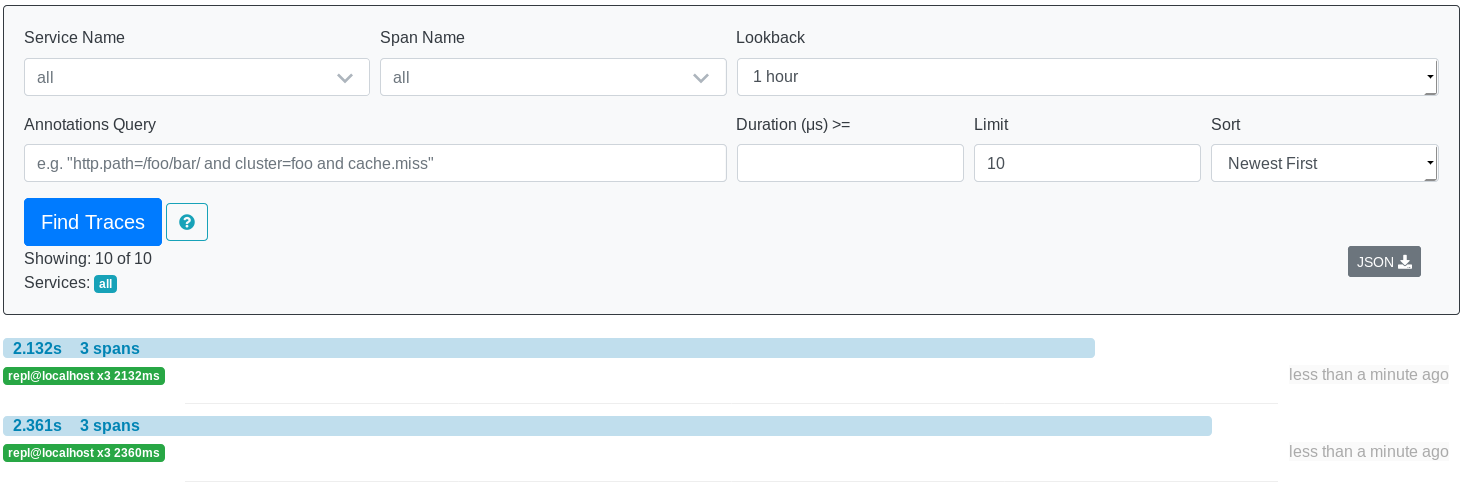The width and height of the screenshot is (1462, 486).
Task: Open the Lookback dropdown showing 1 hour
Action: pos(1087,77)
